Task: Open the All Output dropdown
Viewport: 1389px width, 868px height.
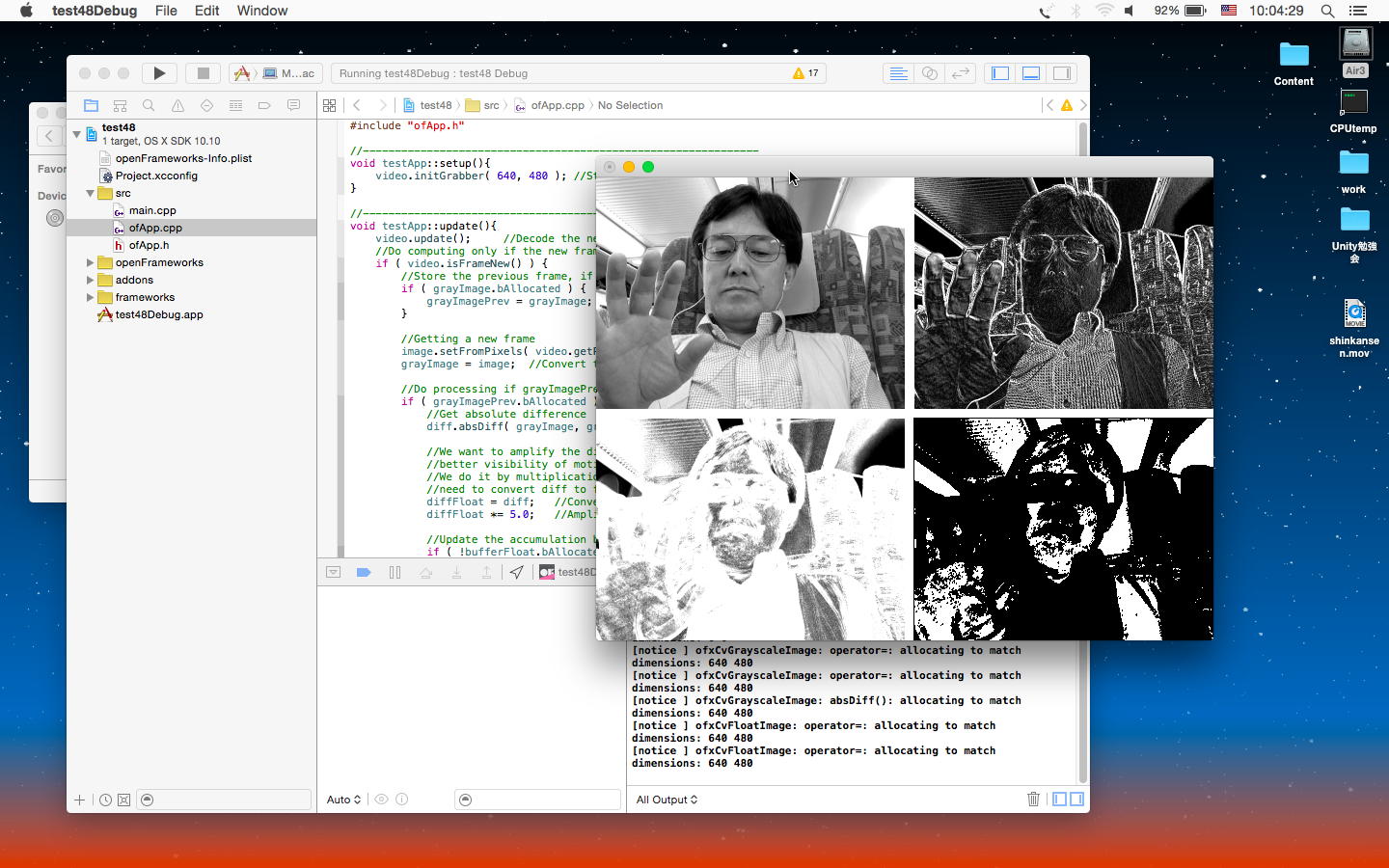Action: click(667, 800)
